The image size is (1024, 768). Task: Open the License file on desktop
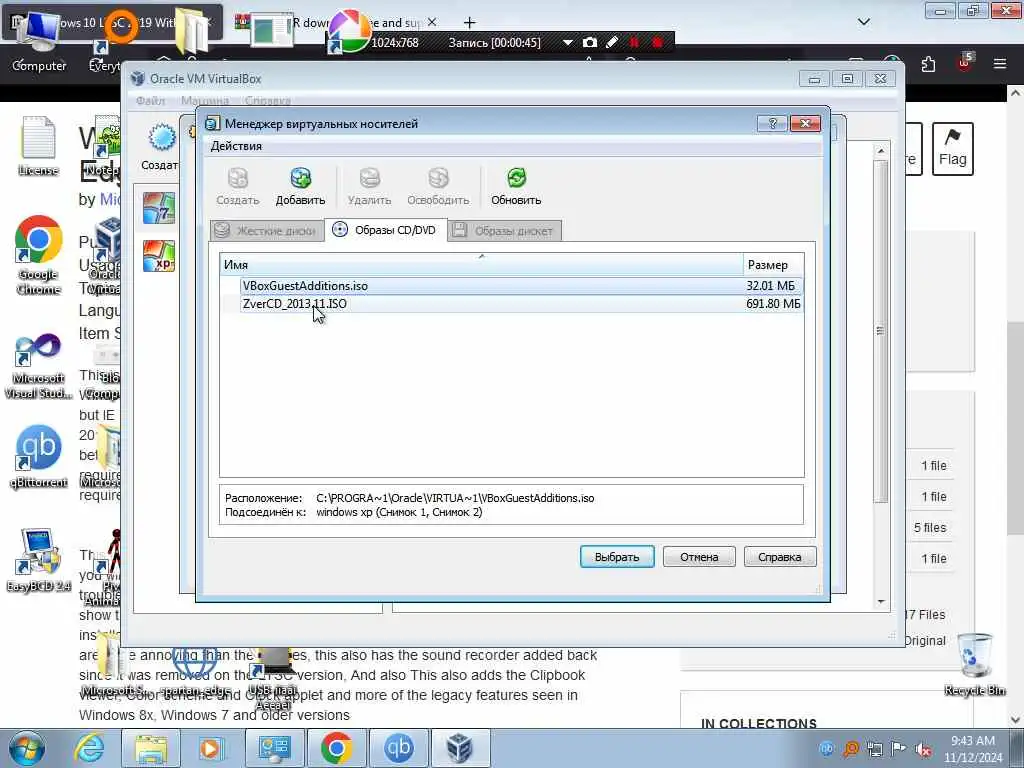pyautogui.click(x=39, y=146)
